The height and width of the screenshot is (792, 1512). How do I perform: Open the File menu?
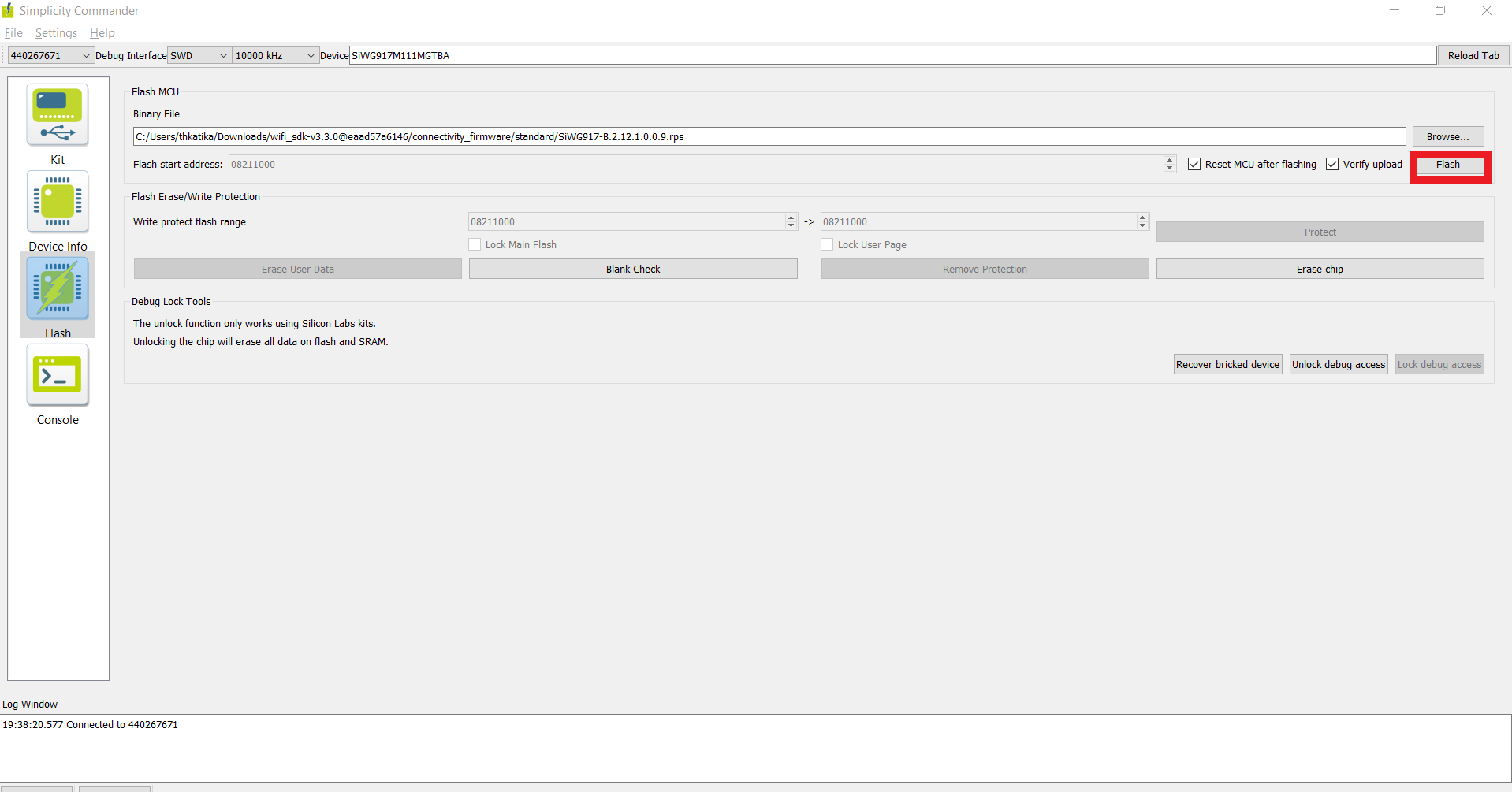click(x=13, y=33)
